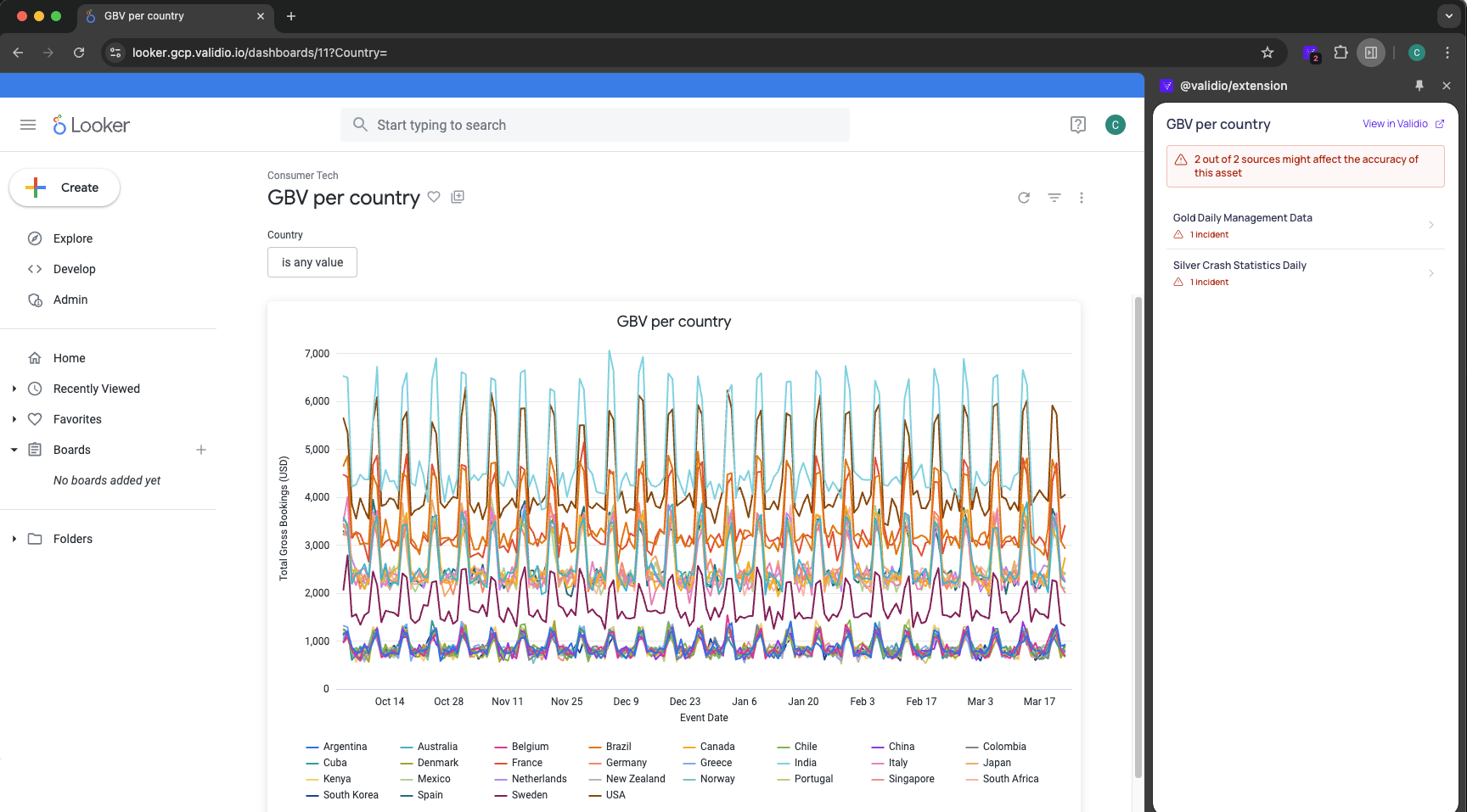Screen dimensions: 1467x812
Task: Close the GBV per country tab
Action: click(261, 16)
